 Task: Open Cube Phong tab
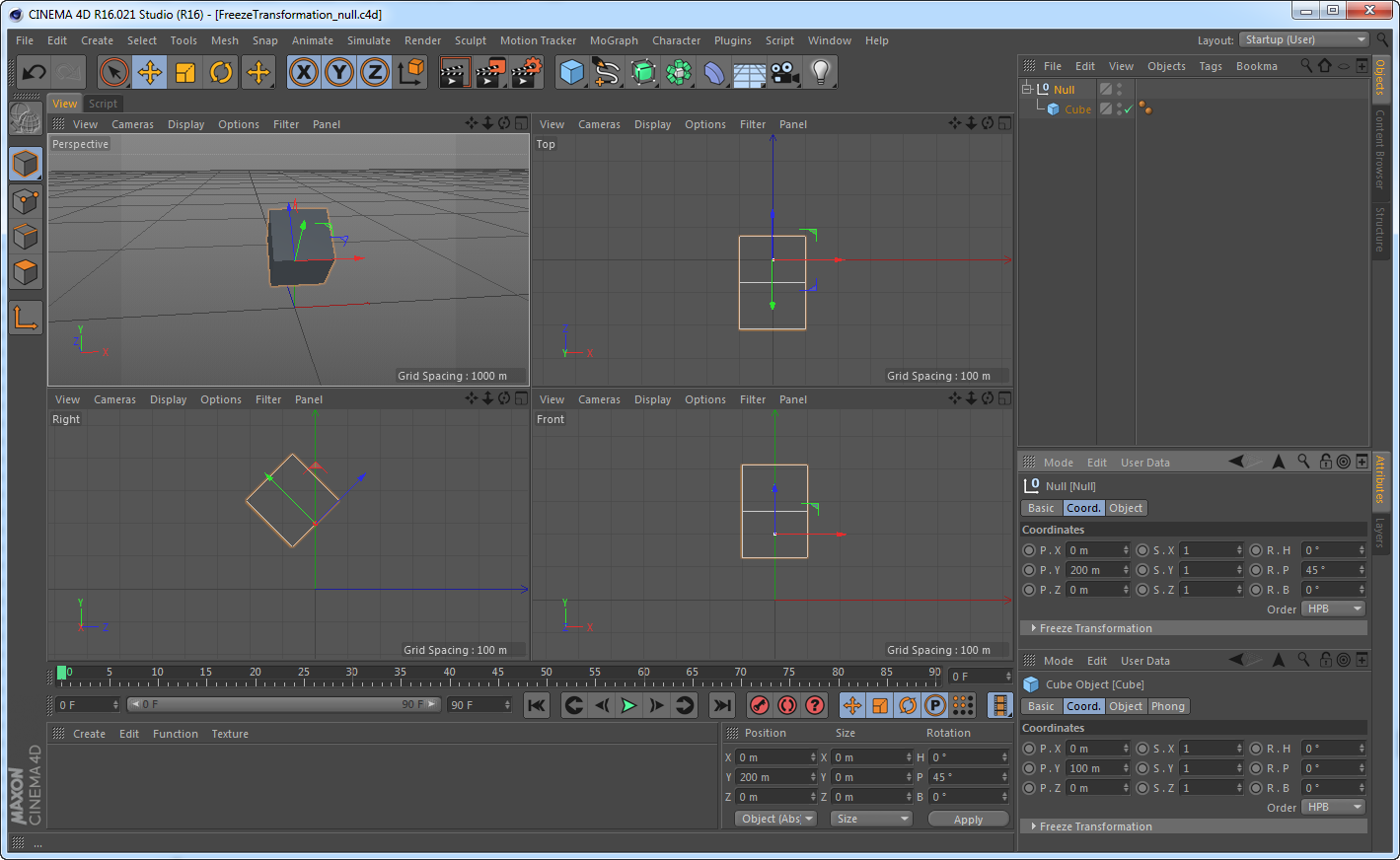(1168, 706)
